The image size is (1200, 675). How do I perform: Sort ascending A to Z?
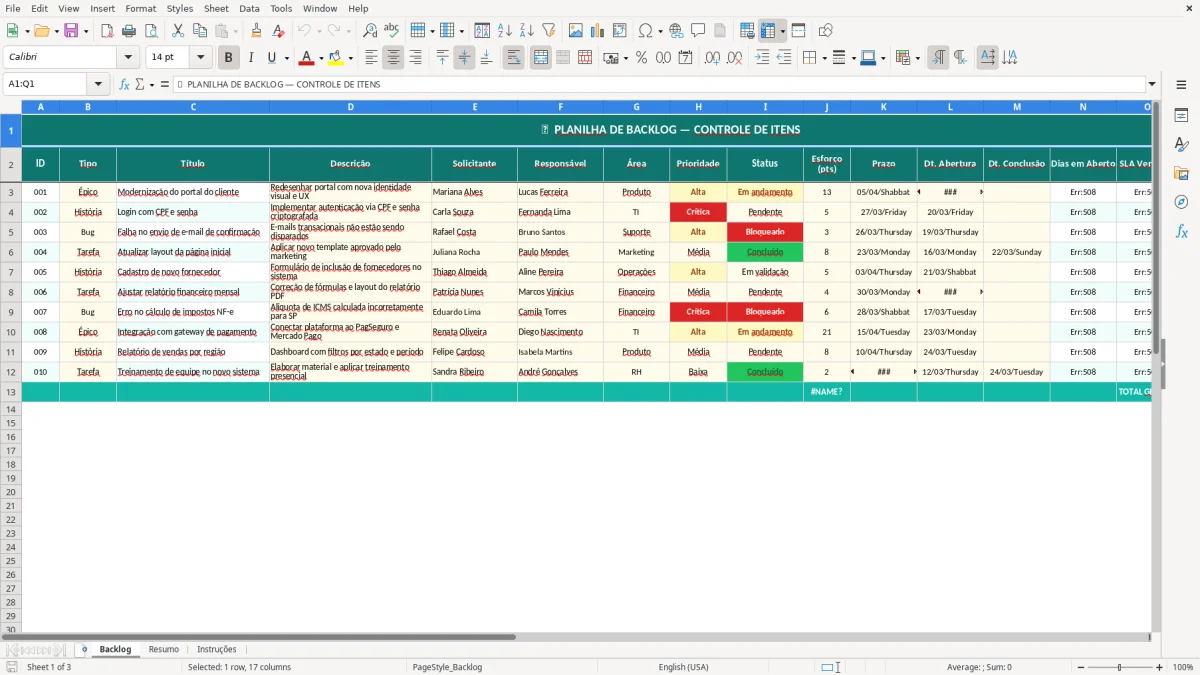(x=505, y=31)
